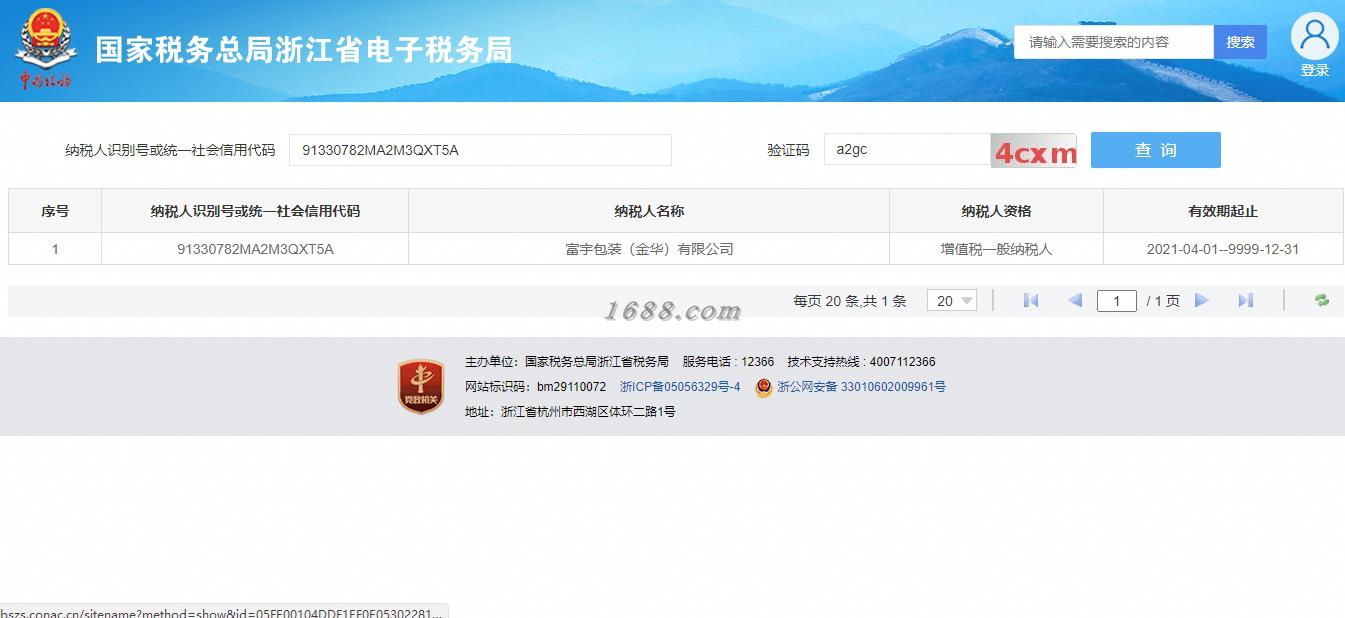This screenshot has width=1345, height=618.
Task: Go to next page icon
Action: tap(1202, 300)
